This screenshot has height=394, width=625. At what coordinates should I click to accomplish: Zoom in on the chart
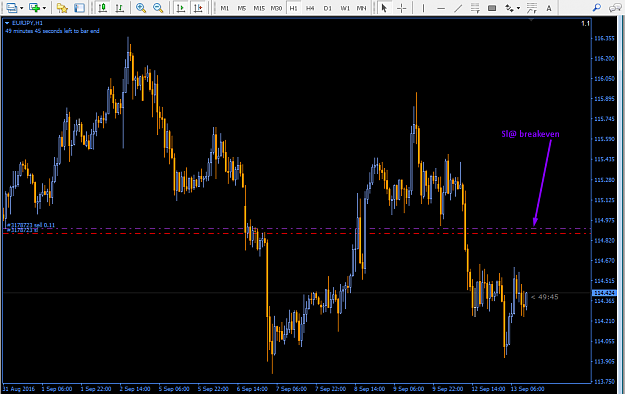point(141,8)
